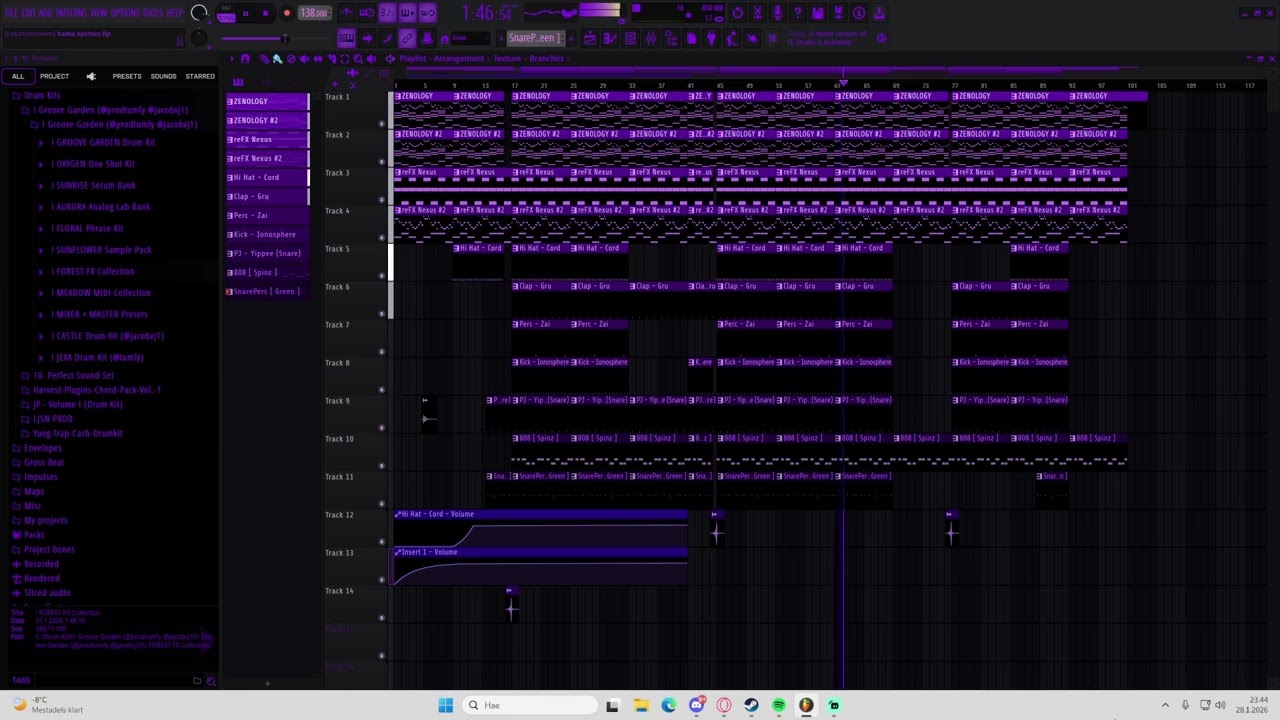The image size is (1280, 720).
Task: Start one-click audio recording microphone icon
Action: 777,13
